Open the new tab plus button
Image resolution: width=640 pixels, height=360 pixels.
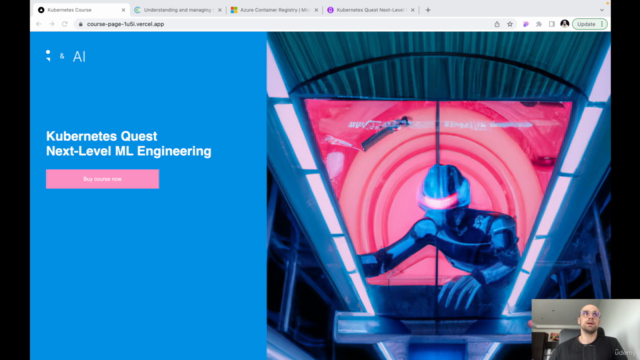pyautogui.click(x=428, y=10)
